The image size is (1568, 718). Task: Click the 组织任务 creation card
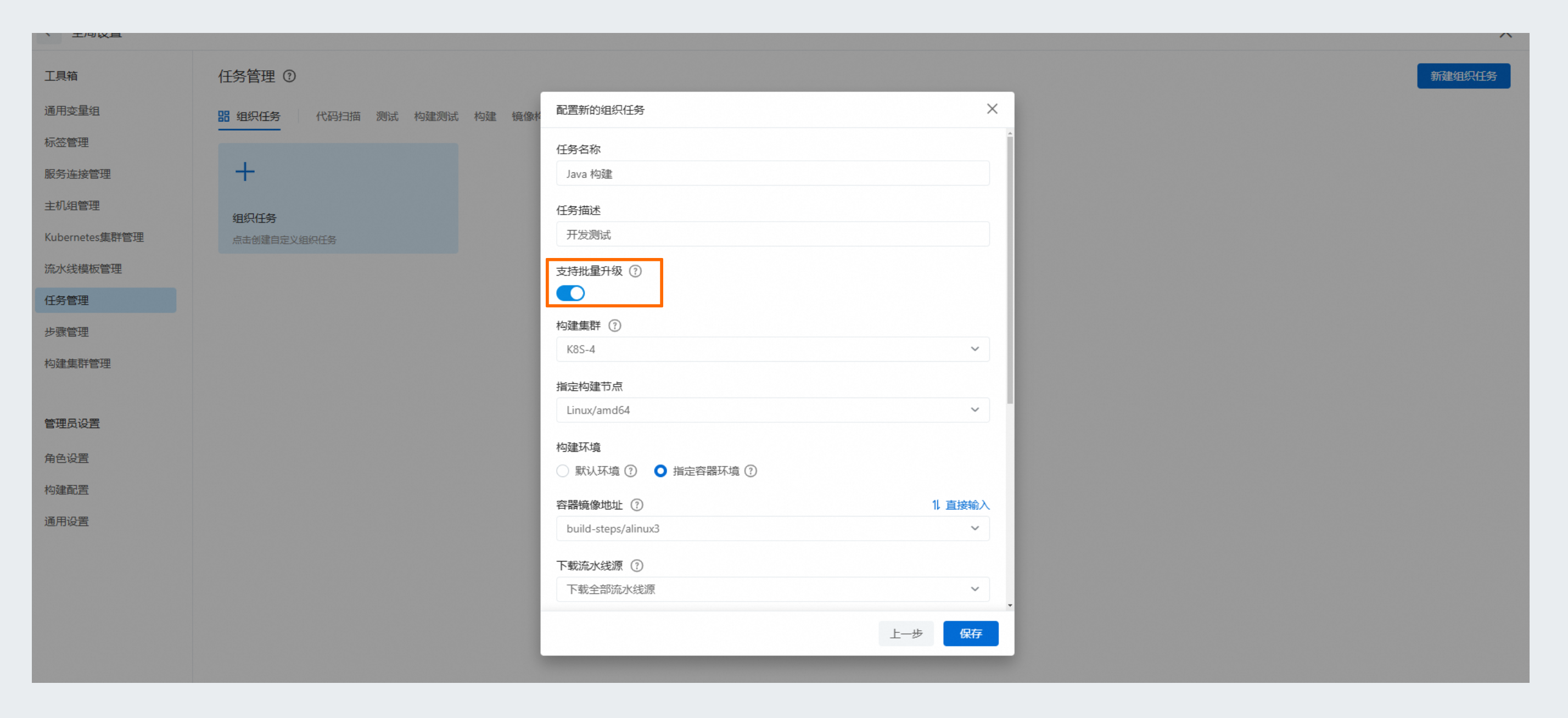pos(338,198)
